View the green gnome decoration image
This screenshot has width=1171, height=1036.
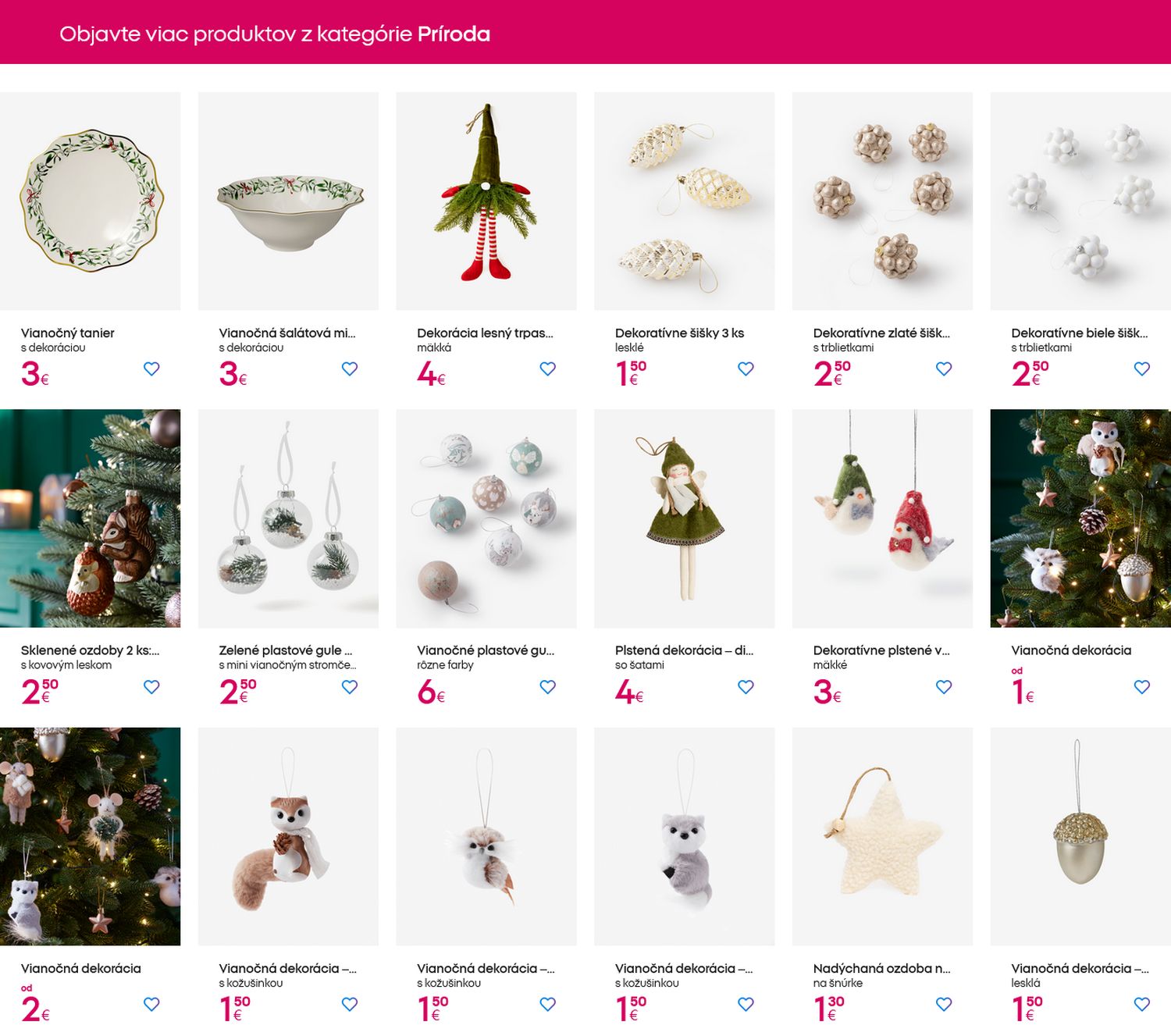486,201
